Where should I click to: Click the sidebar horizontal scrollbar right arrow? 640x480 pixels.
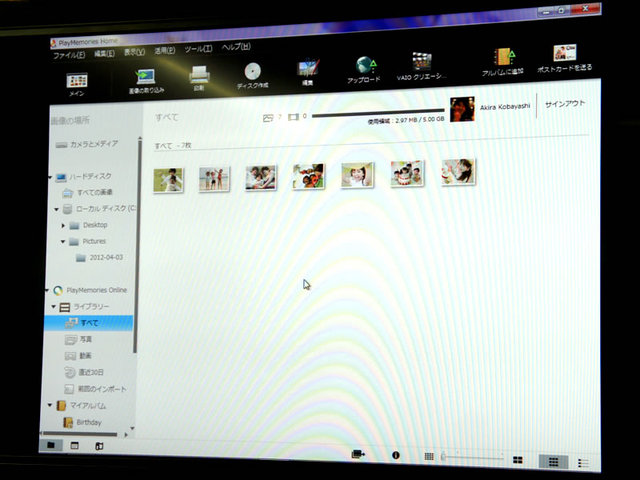tap(126, 435)
